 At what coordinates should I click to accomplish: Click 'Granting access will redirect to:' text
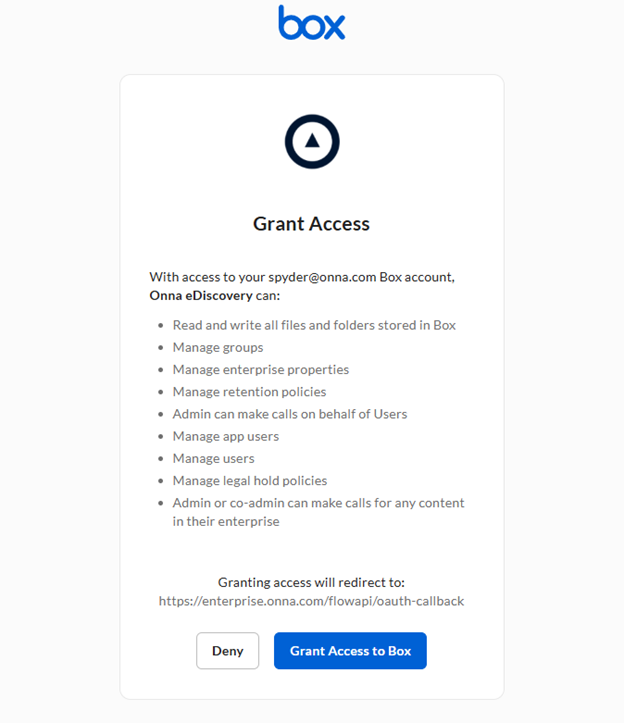pos(311,582)
